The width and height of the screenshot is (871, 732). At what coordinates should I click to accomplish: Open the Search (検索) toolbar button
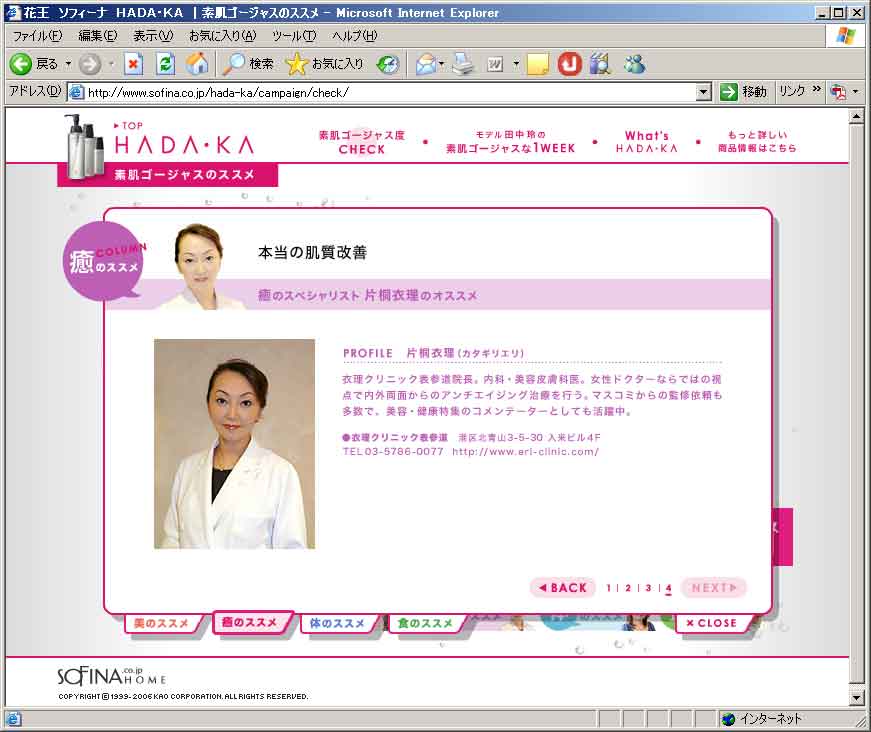tap(248, 64)
